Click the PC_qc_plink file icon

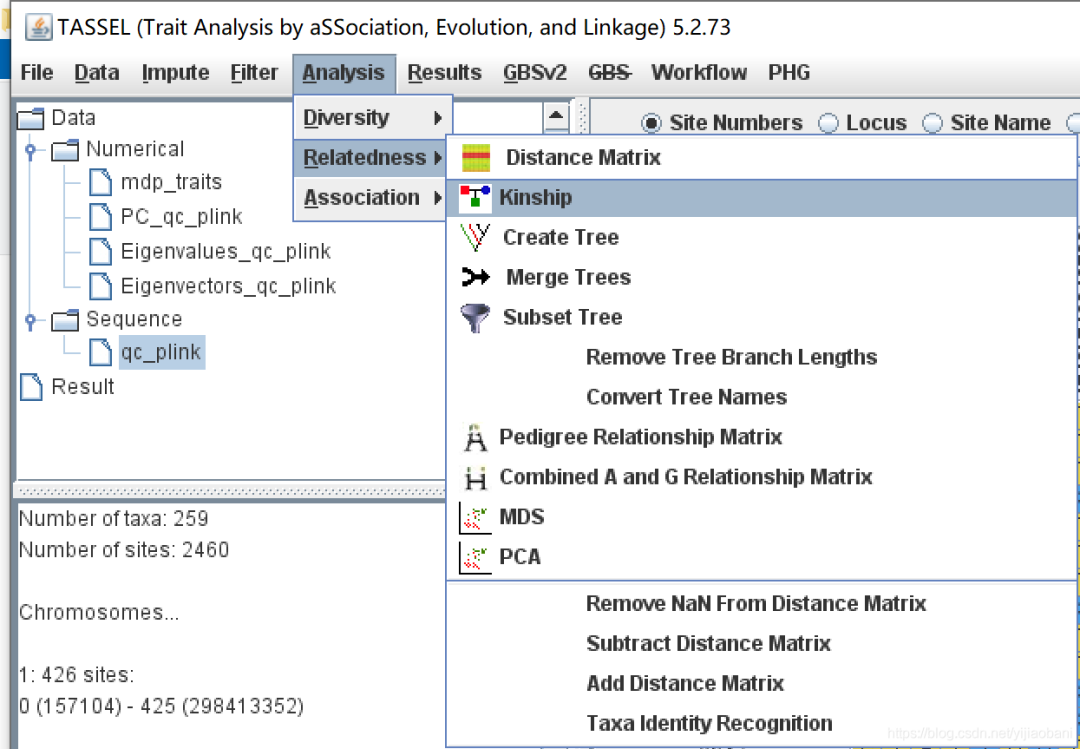pyautogui.click(x=101, y=217)
